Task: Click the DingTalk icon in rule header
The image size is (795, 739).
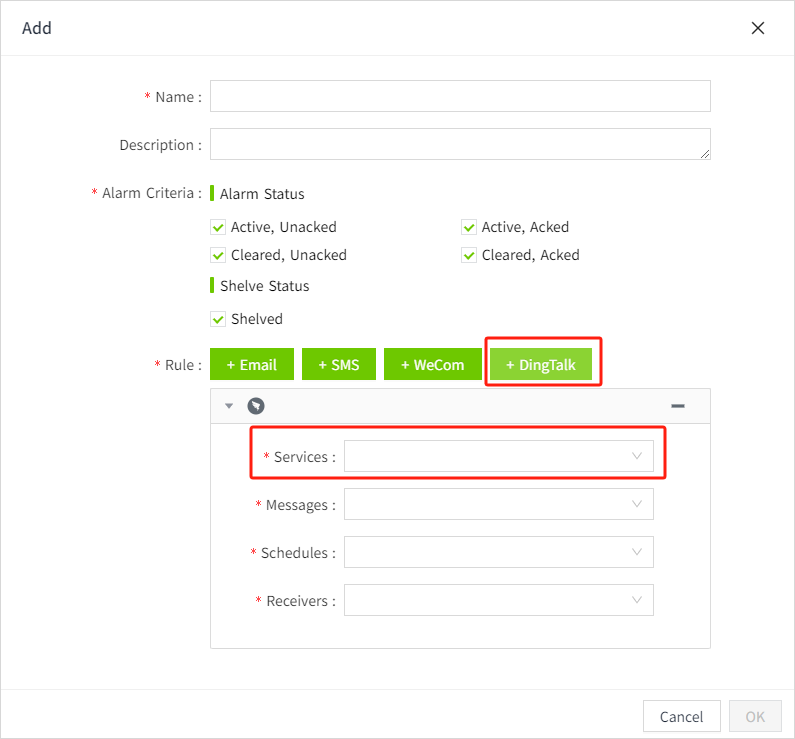Action: click(x=256, y=406)
